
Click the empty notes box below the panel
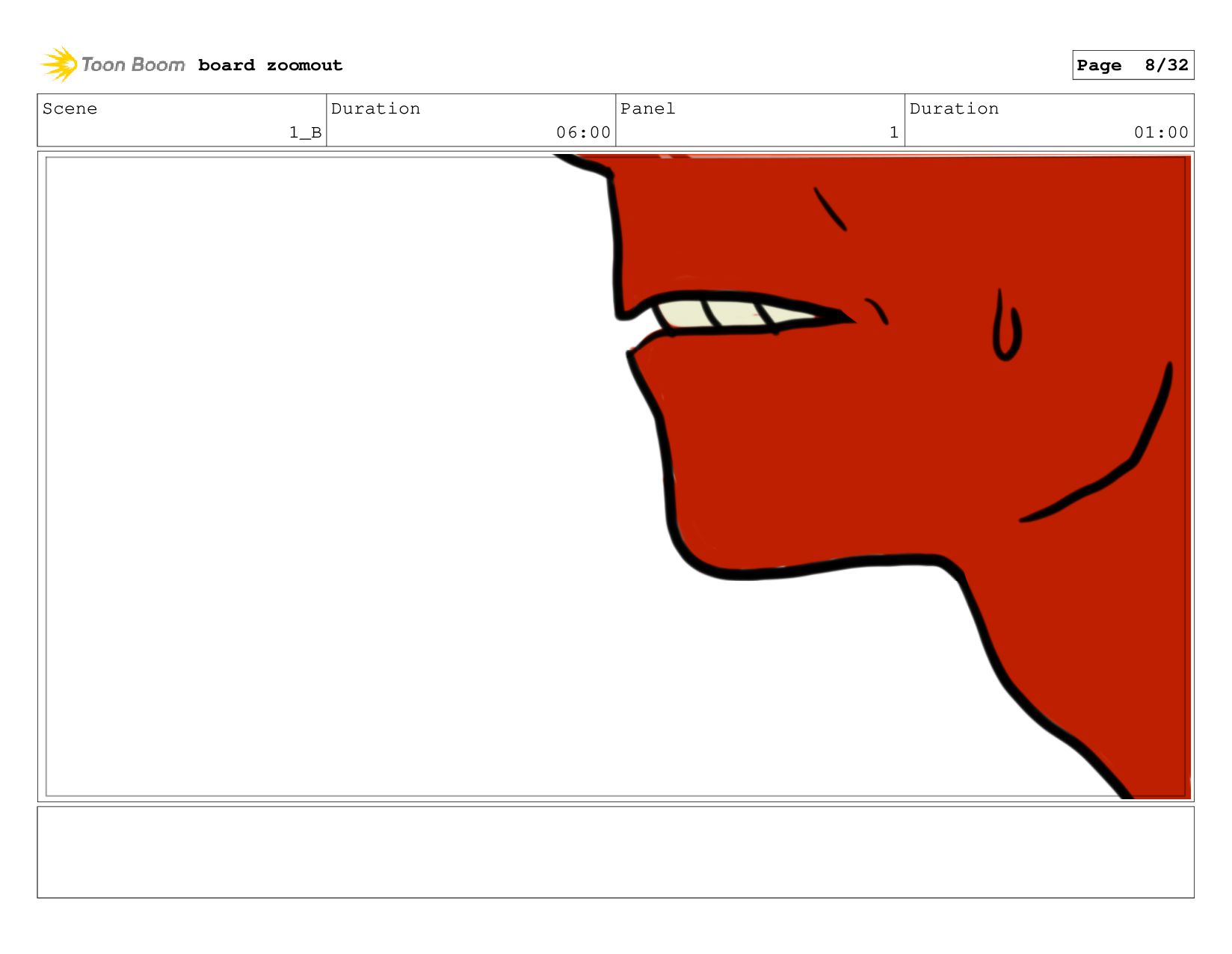coord(616,852)
